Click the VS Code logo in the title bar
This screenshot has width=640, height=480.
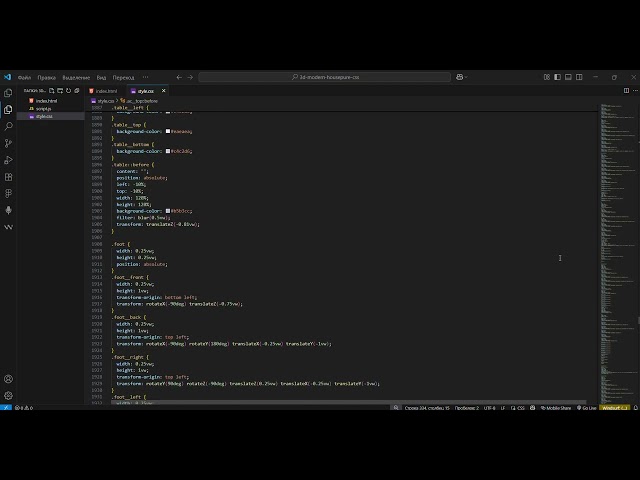(7, 77)
